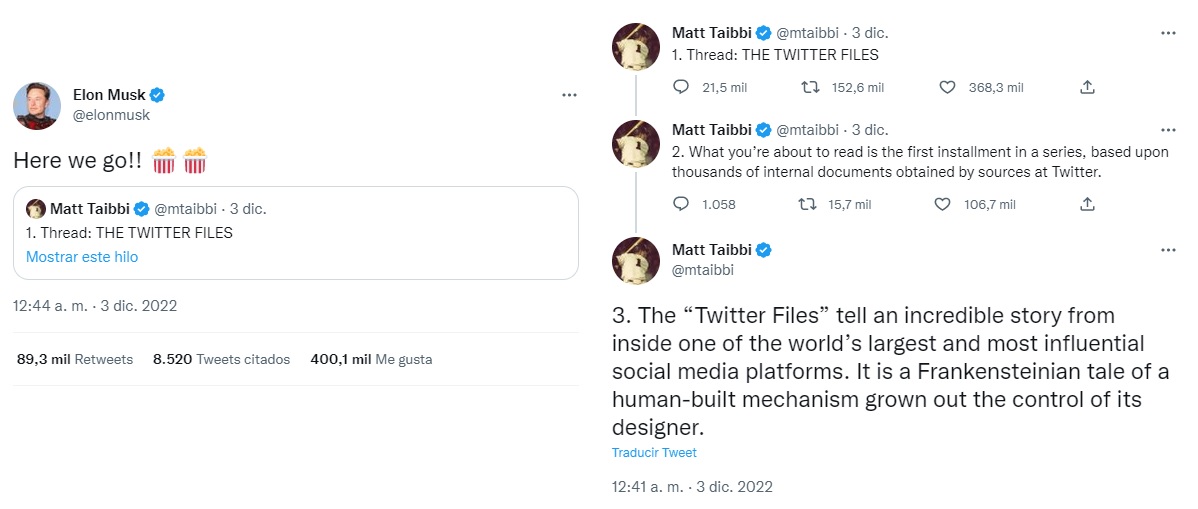Reply to the first Twitter Files tweet
This screenshot has height=509, width=1198.
682,88
